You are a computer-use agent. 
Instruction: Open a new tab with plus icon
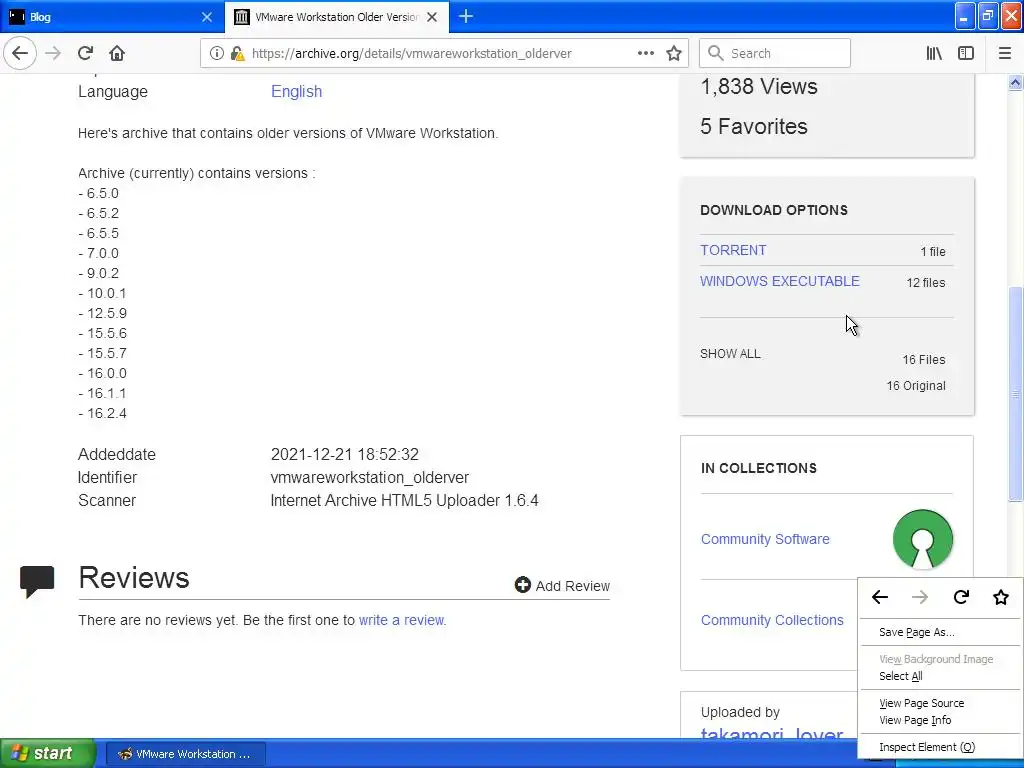(466, 17)
